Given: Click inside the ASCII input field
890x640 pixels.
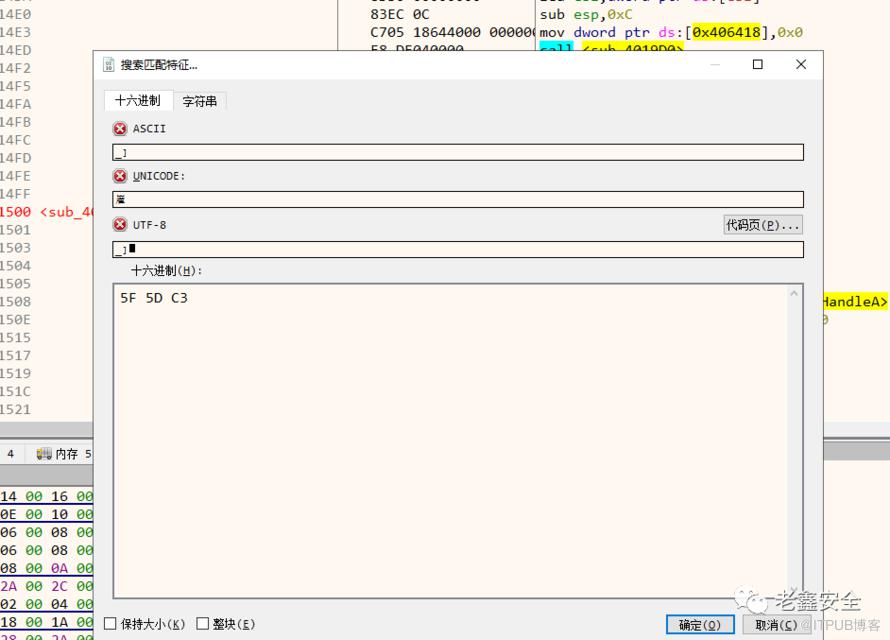Looking at the screenshot, I should click(457, 153).
